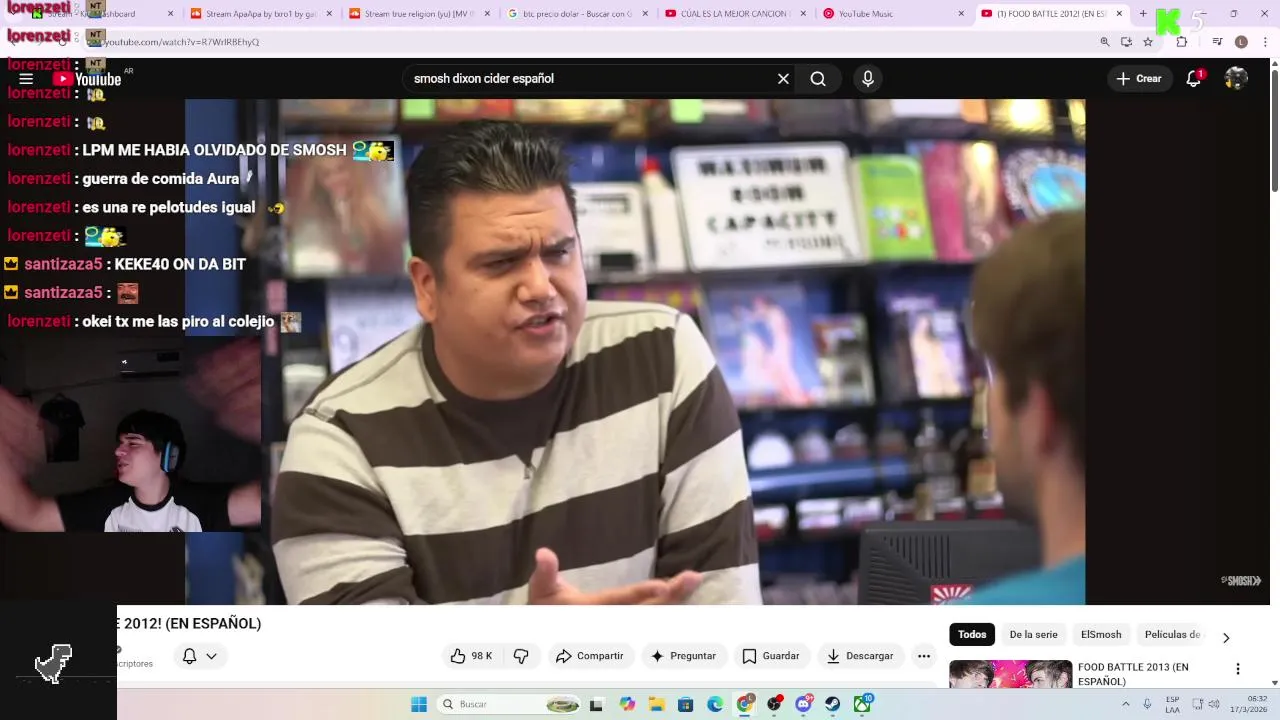Open the Preguntar AI assistant
This screenshot has width=1280, height=720.
point(684,656)
